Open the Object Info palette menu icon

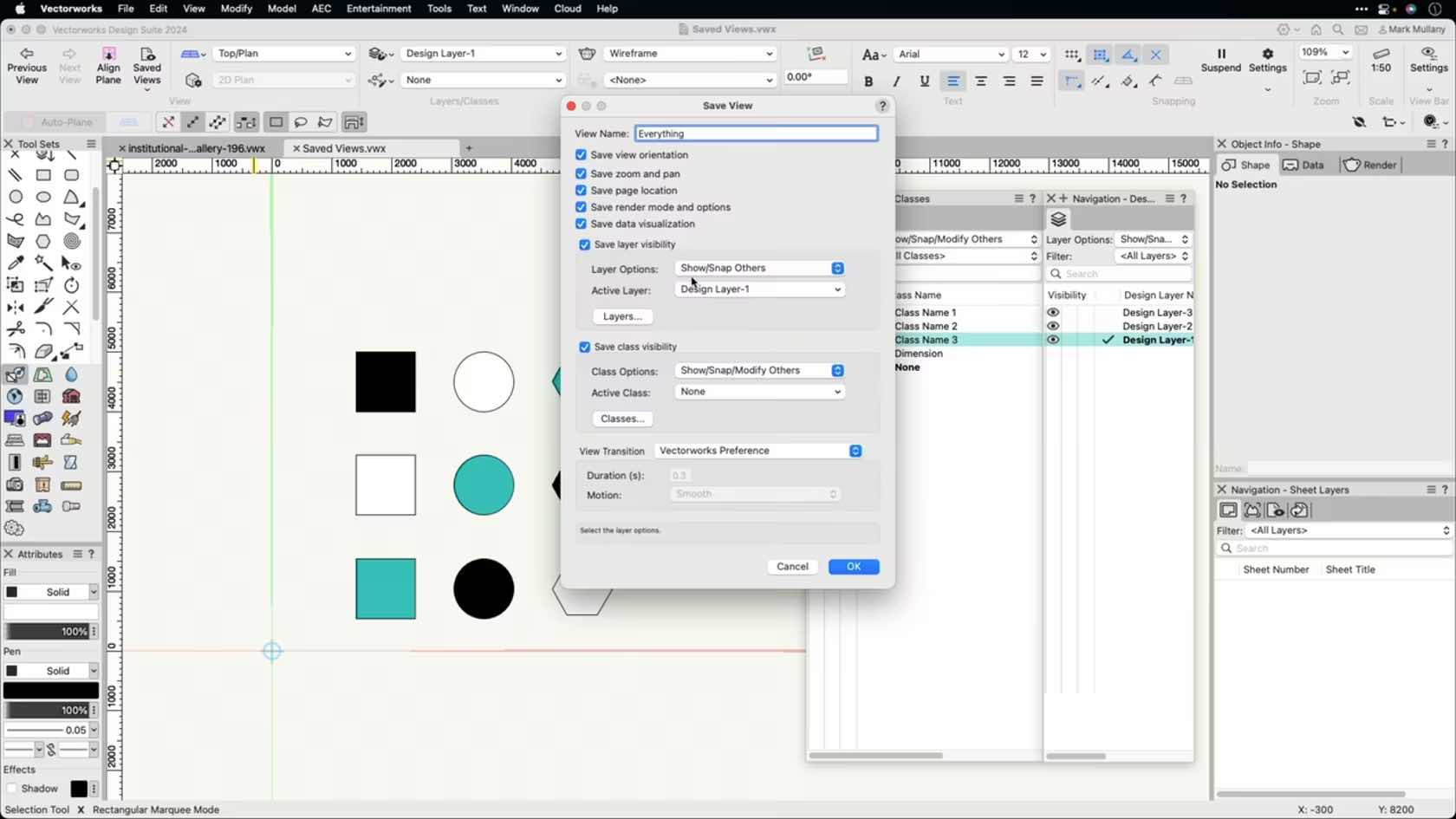pos(1432,144)
